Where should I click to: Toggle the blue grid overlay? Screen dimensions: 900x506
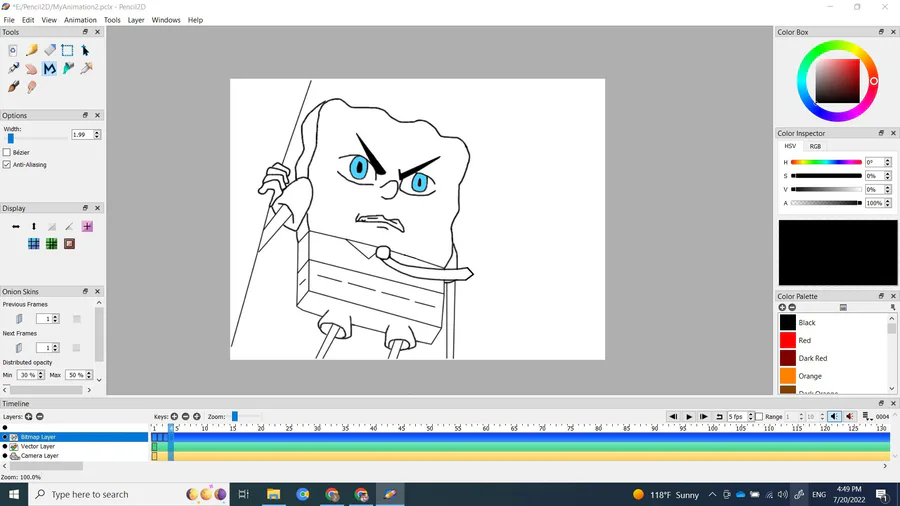click(34, 244)
